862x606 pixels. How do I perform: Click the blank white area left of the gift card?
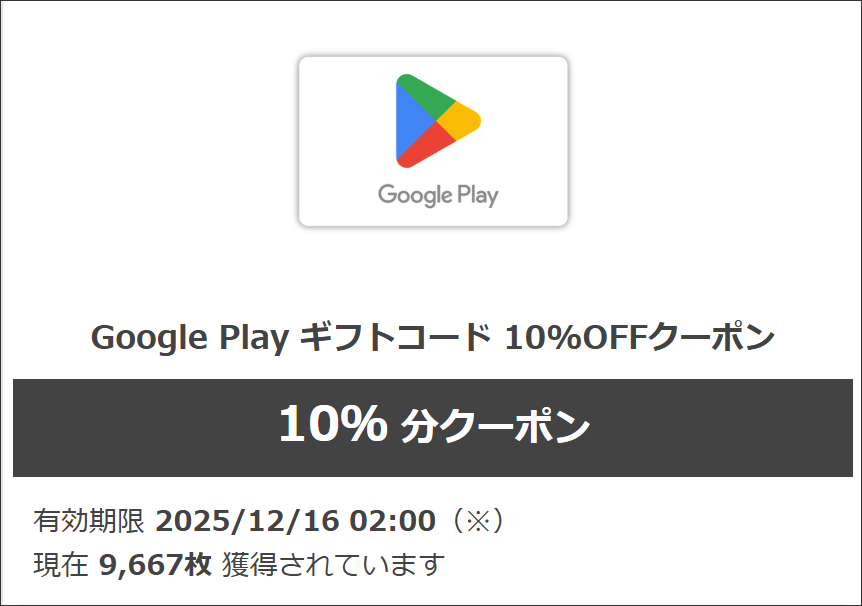point(150,140)
